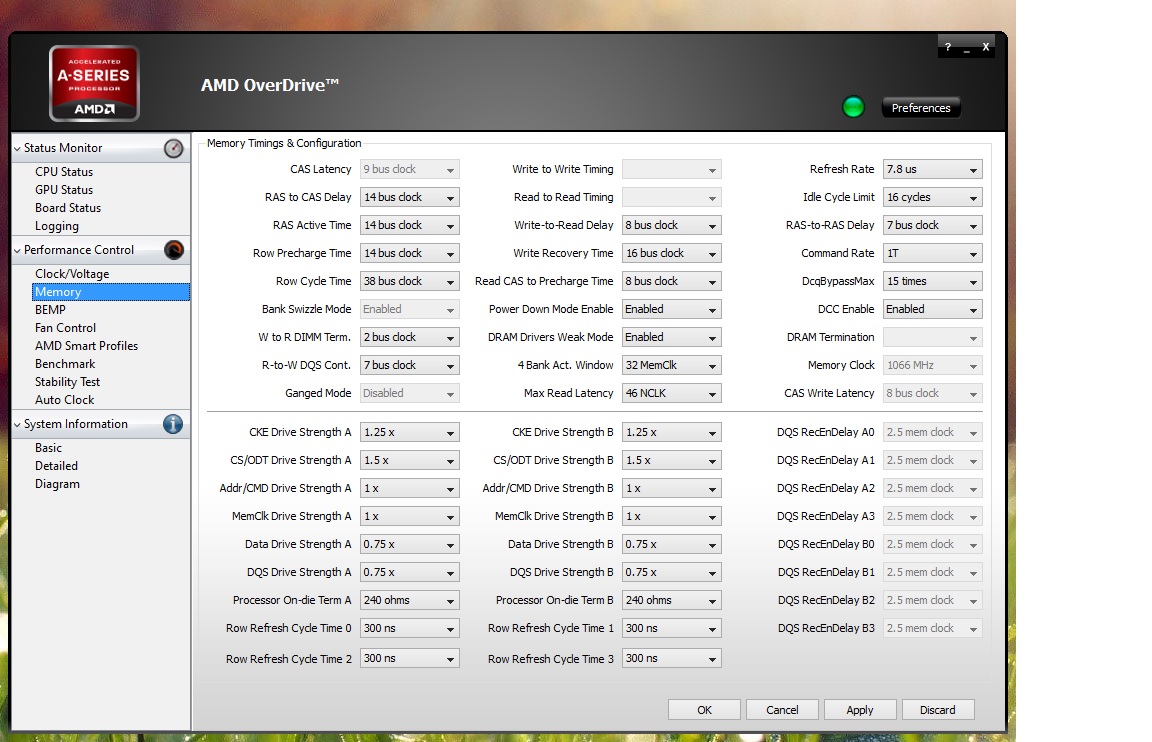Open the Logging page
The image size is (1152, 742).
(x=57, y=226)
